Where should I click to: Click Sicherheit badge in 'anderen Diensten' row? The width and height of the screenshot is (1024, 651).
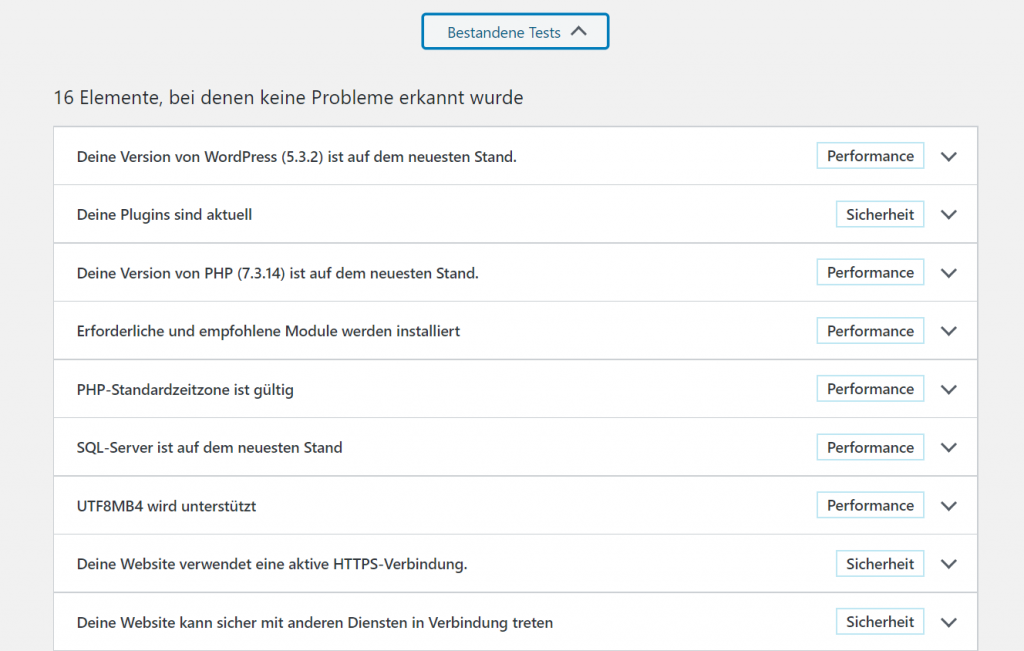click(880, 622)
